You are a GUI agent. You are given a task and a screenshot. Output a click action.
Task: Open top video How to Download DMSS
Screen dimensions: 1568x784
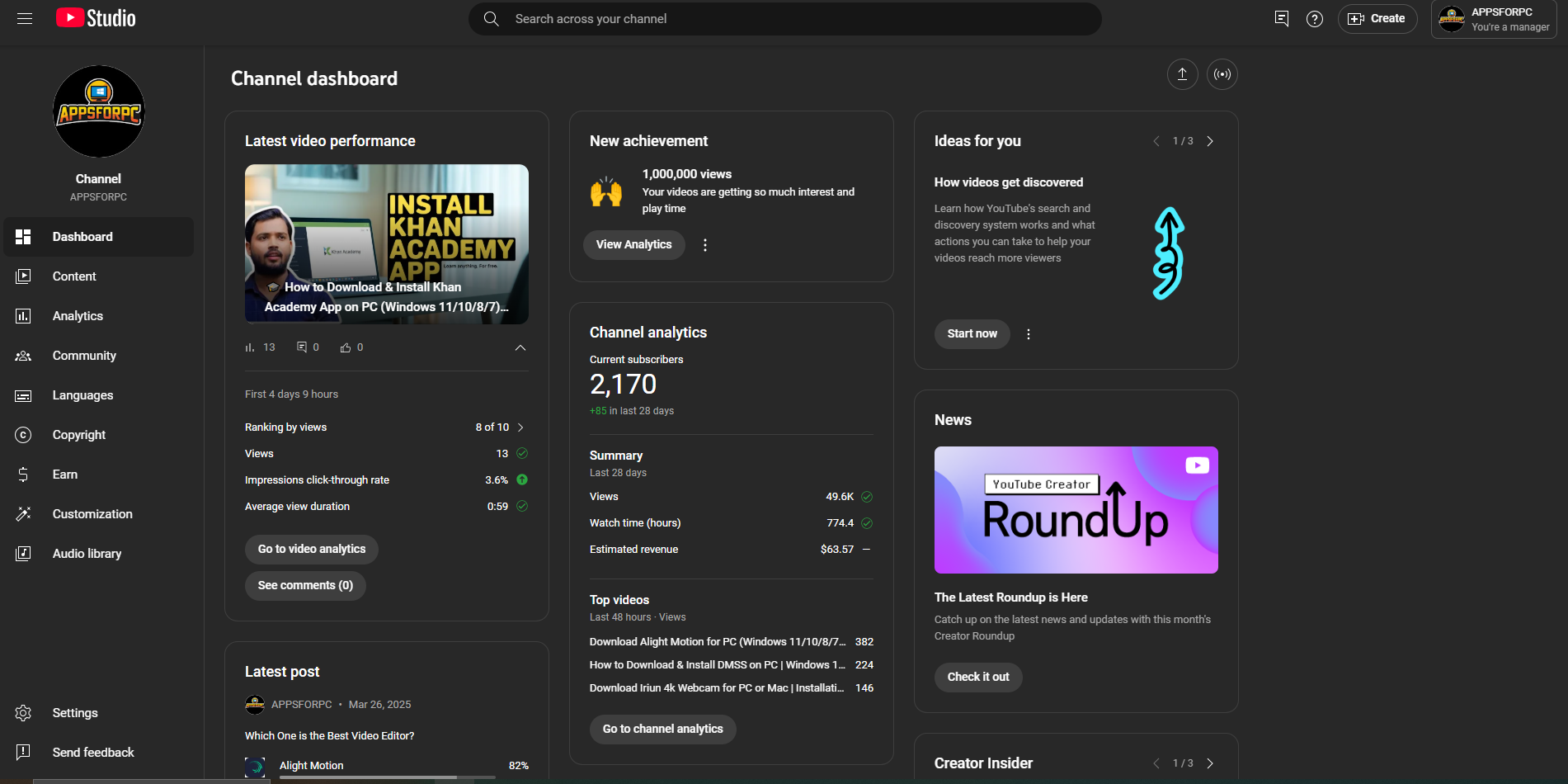tap(718, 665)
